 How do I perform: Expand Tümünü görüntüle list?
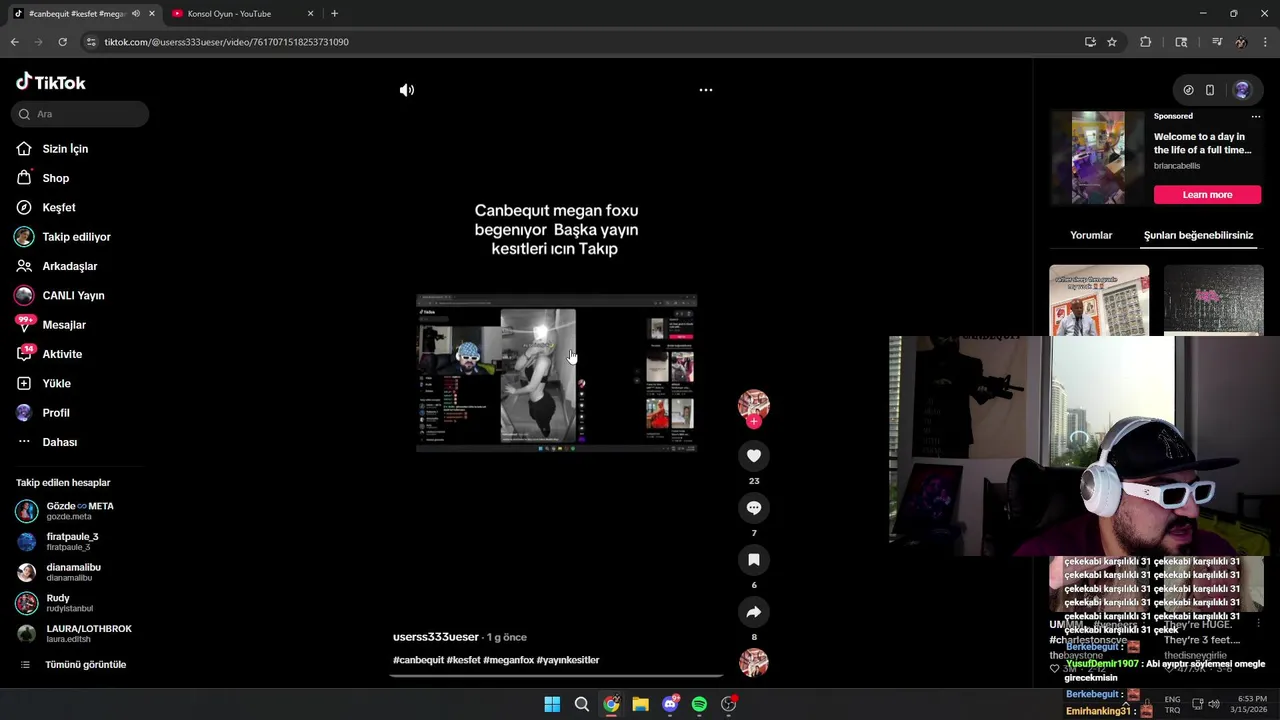pyautogui.click(x=85, y=665)
